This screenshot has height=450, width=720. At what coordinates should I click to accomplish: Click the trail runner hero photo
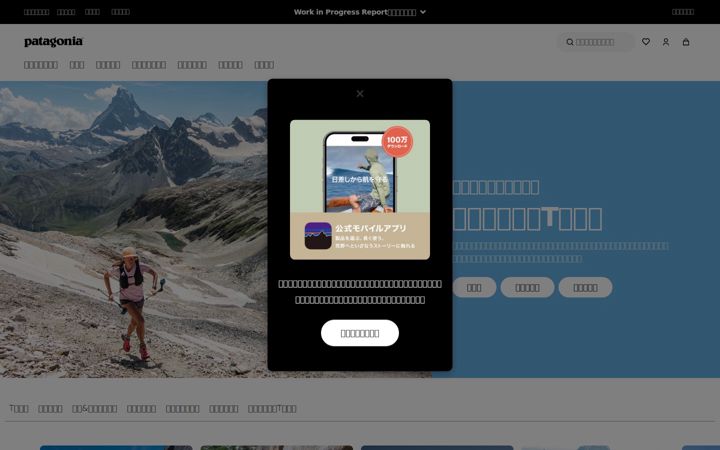(x=133, y=230)
